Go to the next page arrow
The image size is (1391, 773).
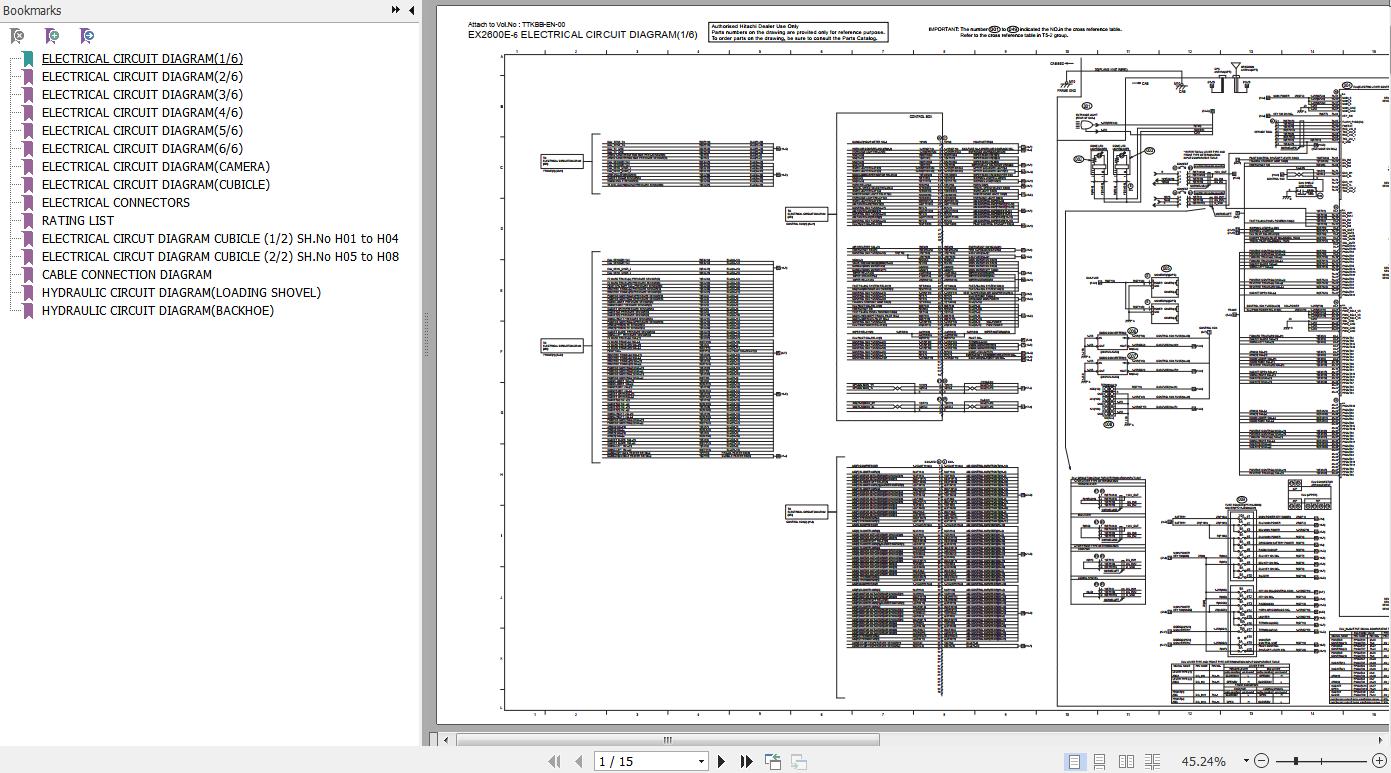721,761
